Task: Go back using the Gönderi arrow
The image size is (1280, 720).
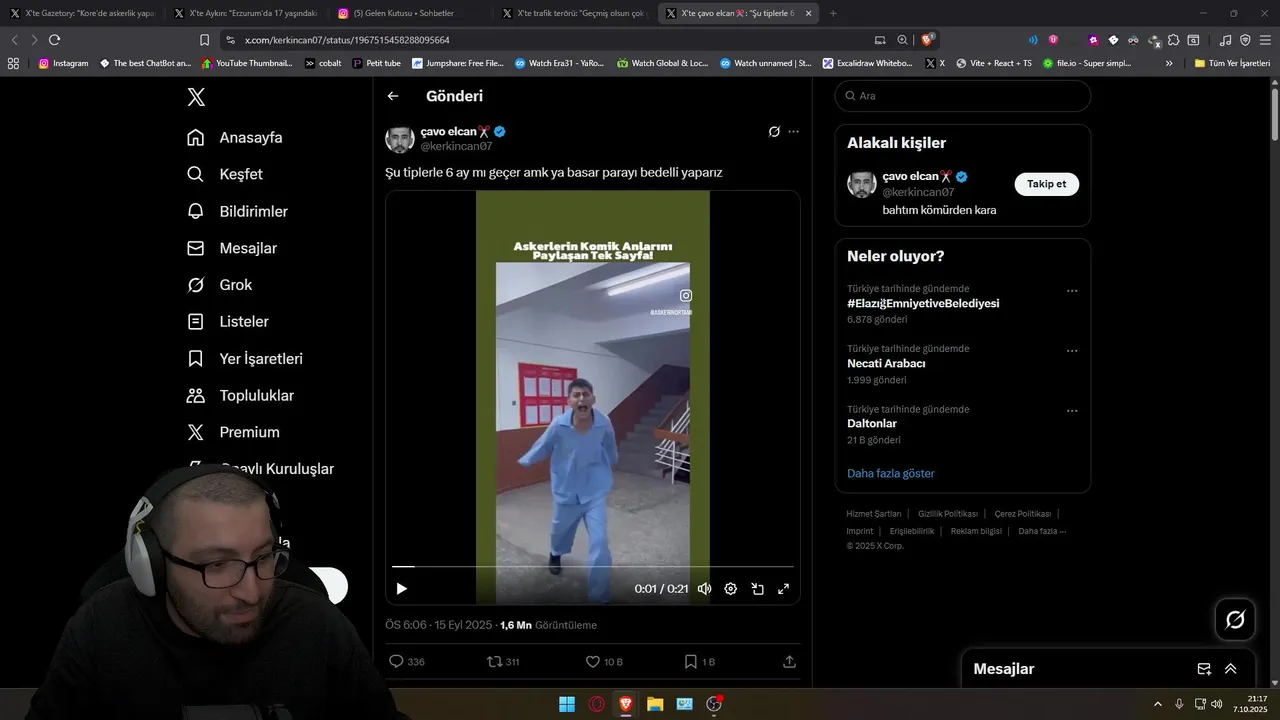Action: click(x=393, y=96)
